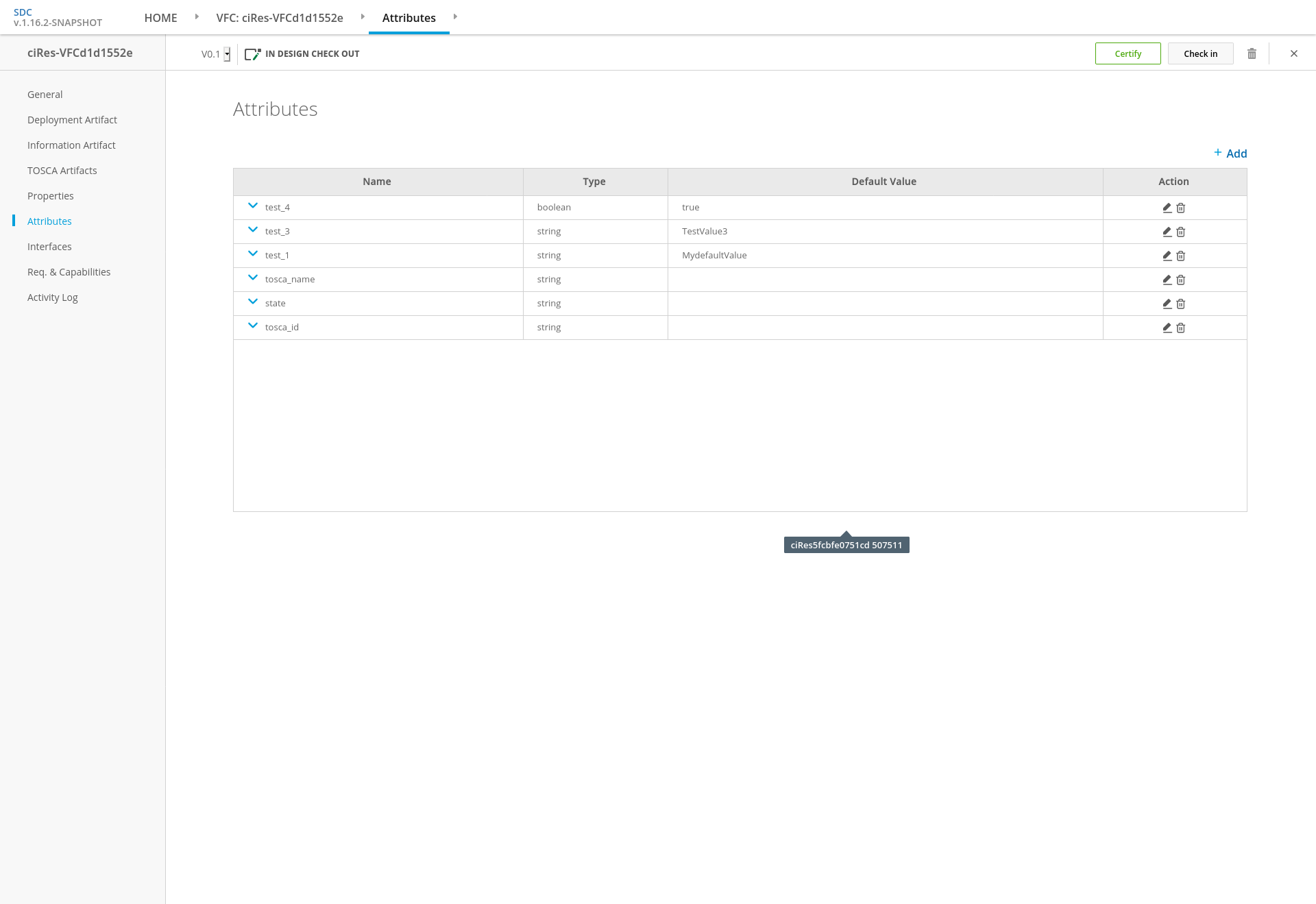Image resolution: width=1316 pixels, height=904 pixels.
Task: Go to Deployment Artifact in the sidebar
Action: 72,120
